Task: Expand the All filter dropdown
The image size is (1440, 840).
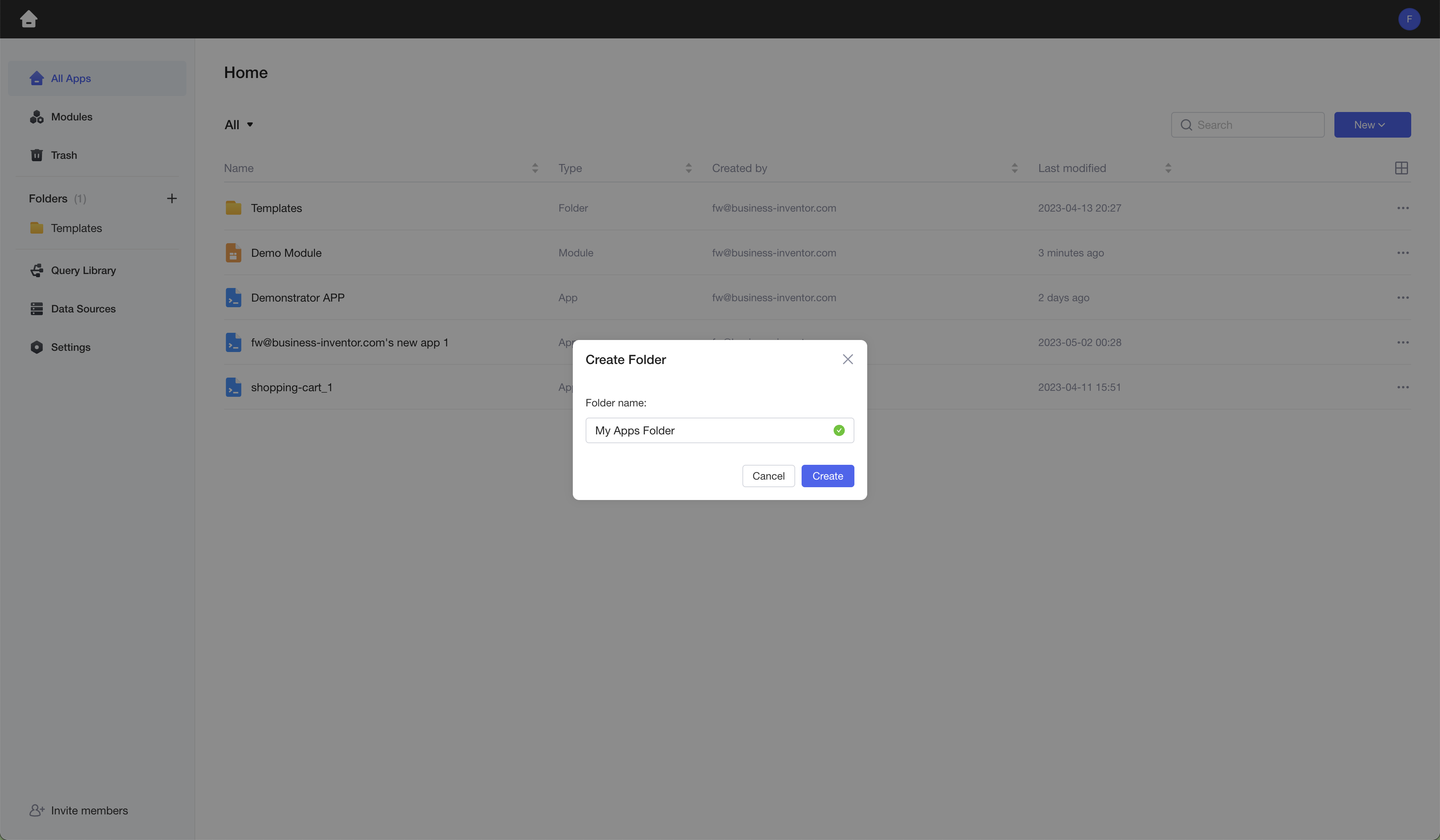Action: 239,124
